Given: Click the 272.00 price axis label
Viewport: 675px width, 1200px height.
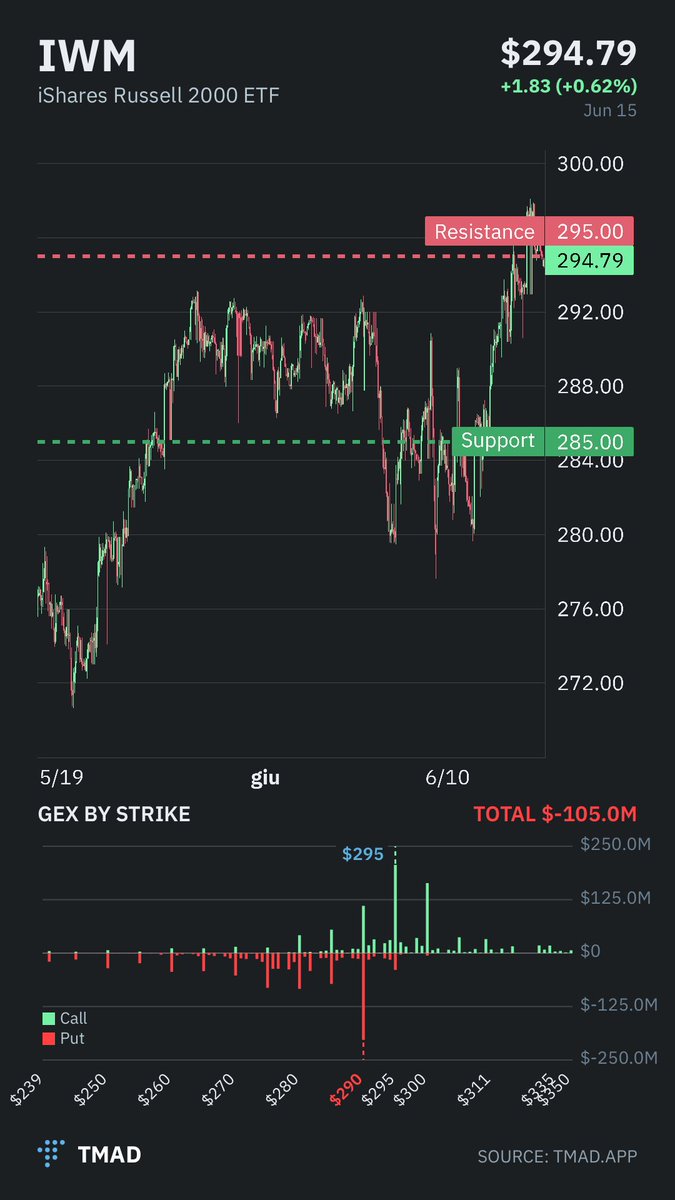Looking at the screenshot, I should (590, 683).
